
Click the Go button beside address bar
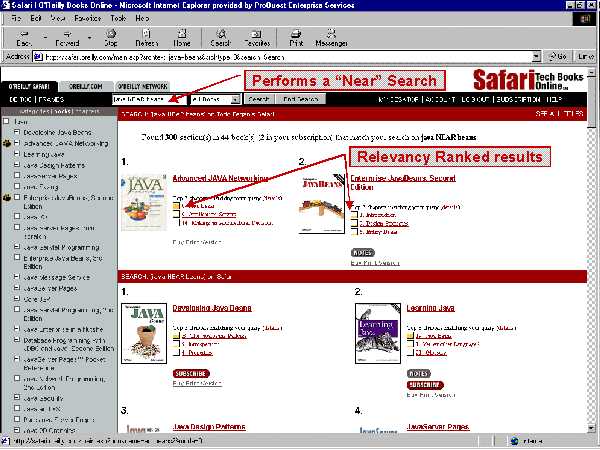coord(558,57)
